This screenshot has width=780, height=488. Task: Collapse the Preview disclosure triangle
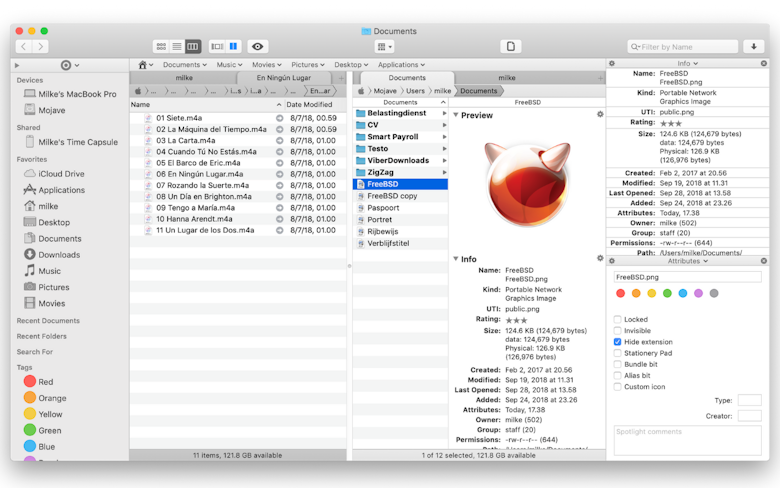pos(456,115)
